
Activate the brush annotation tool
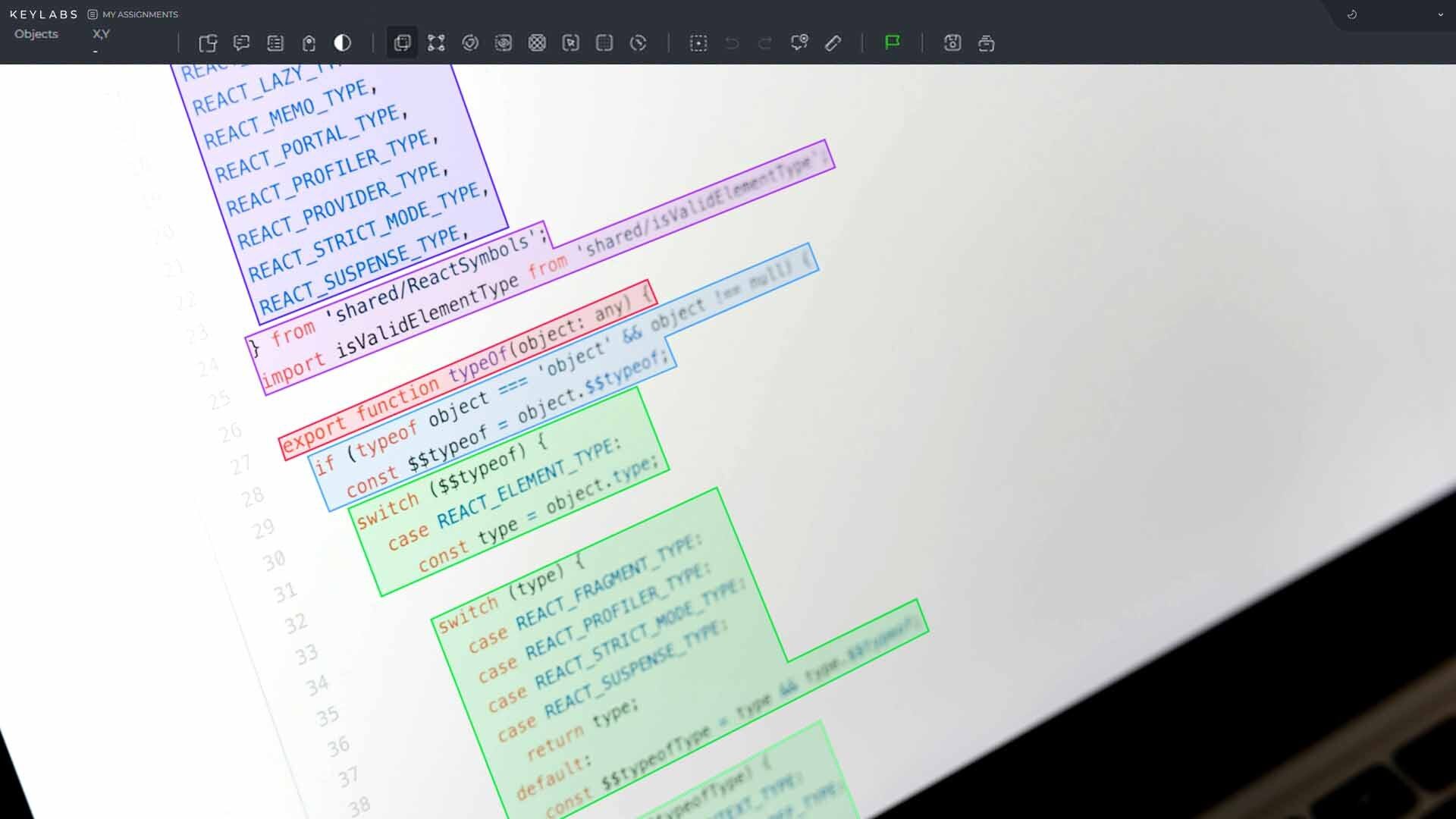833,43
